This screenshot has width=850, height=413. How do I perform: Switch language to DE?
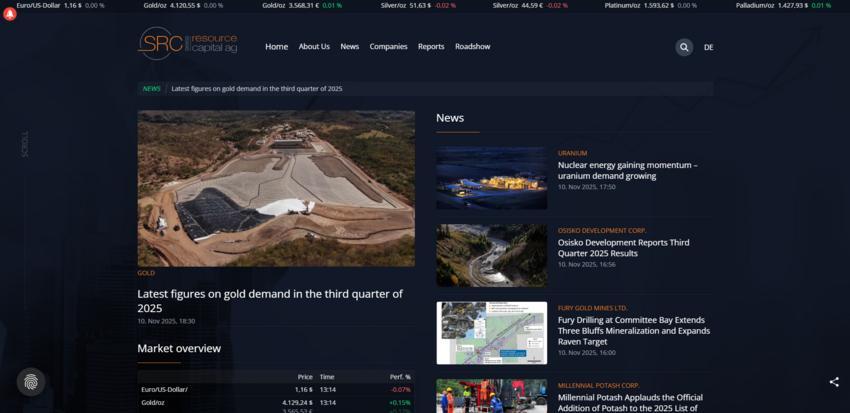coord(709,47)
